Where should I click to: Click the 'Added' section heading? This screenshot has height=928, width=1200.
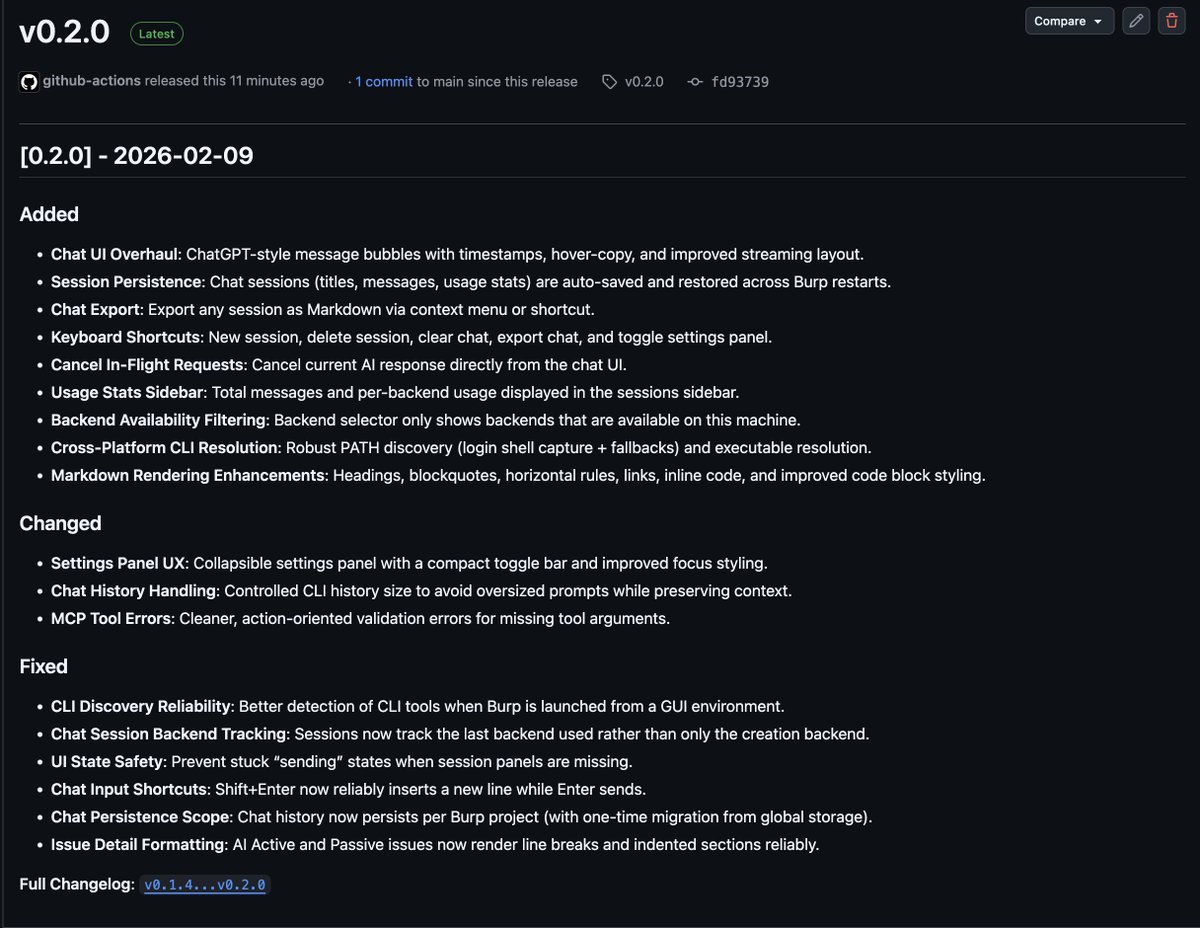coord(49,214)
